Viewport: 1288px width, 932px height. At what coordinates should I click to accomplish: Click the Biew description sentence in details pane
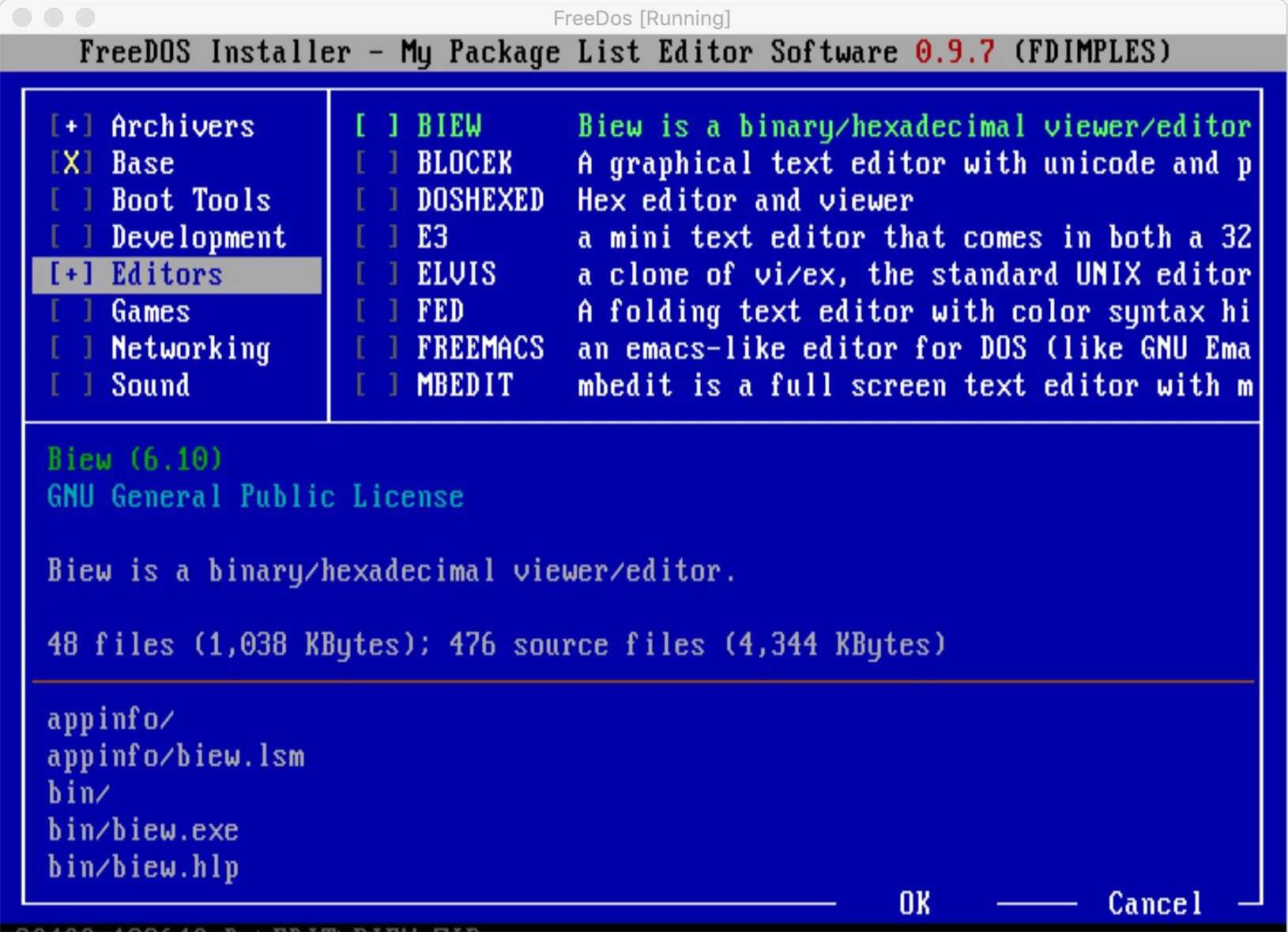point(391,571)
